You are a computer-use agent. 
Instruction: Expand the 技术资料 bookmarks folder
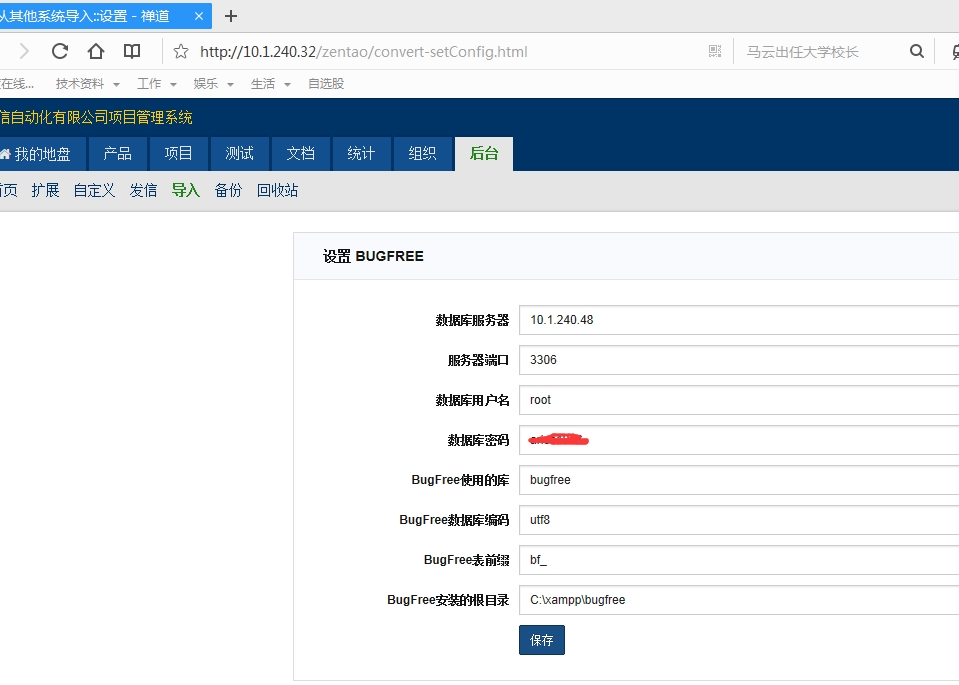[87, 84]
